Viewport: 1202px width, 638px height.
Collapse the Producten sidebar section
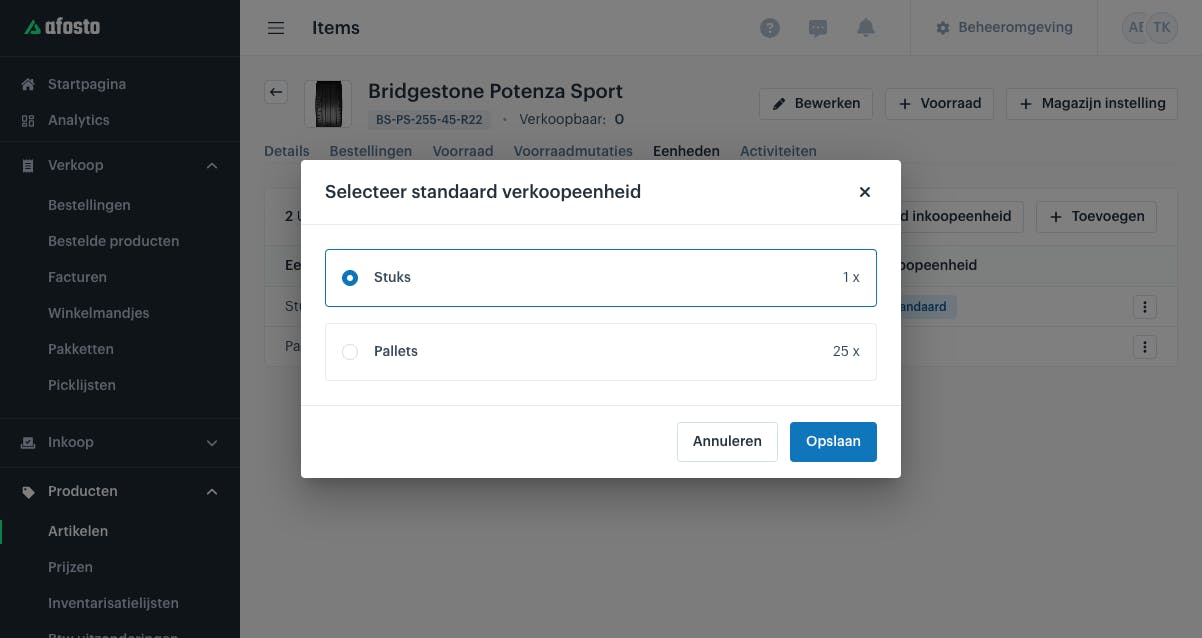click(212, 492)
